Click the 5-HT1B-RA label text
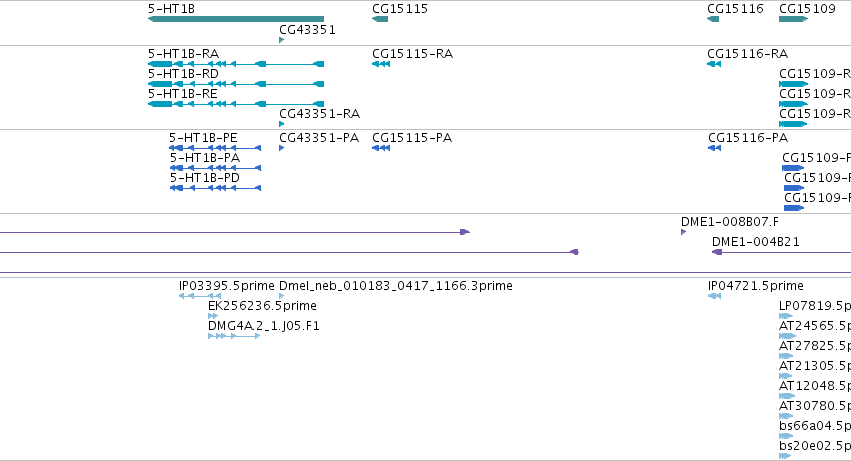This screenshot has height=461, width=851. 183,54
